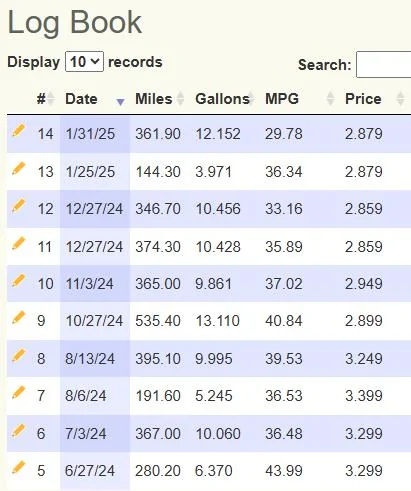Sort table by MPG column
The image size is (411, 491).
pyautogui.click(x=299, y=99)
